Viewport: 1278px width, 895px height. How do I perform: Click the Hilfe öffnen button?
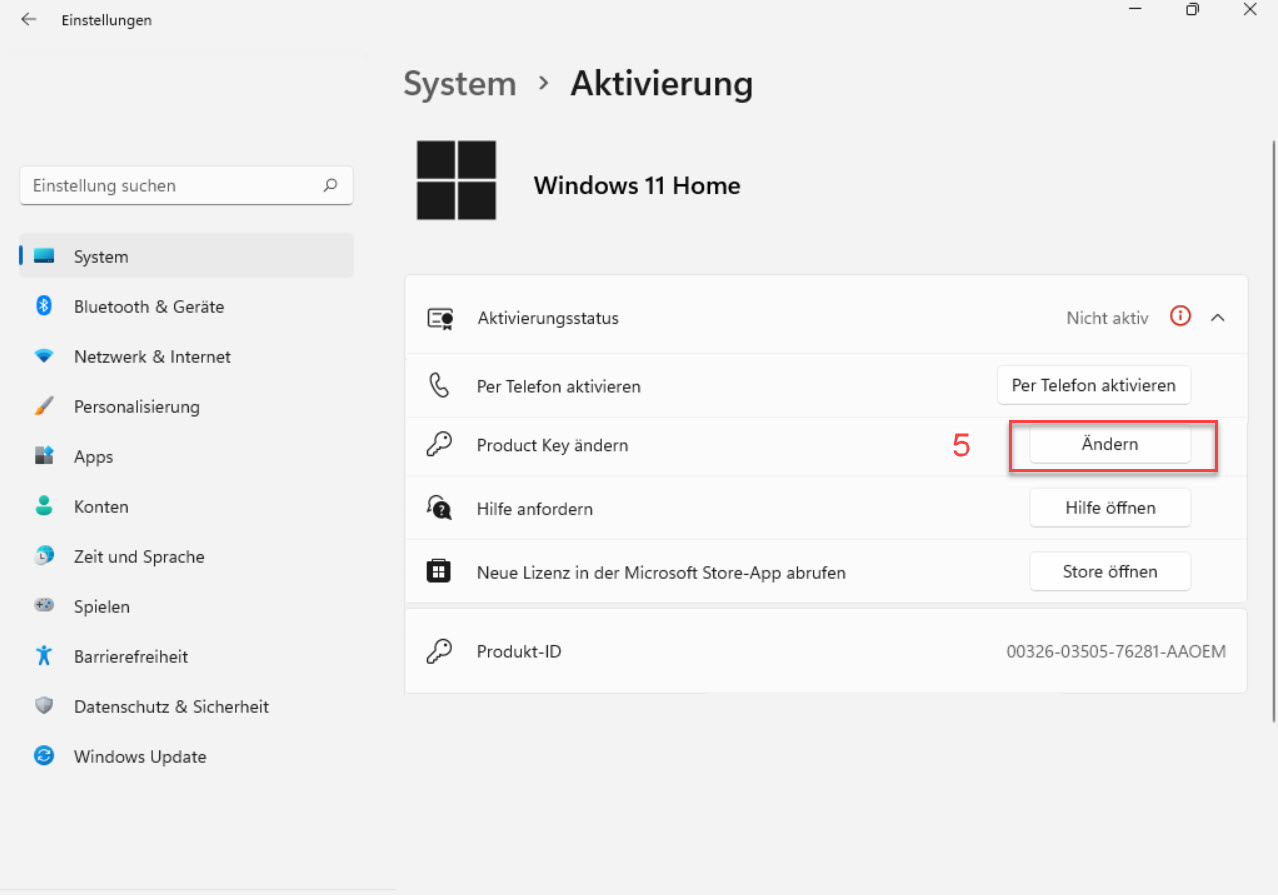[1110, 507]
